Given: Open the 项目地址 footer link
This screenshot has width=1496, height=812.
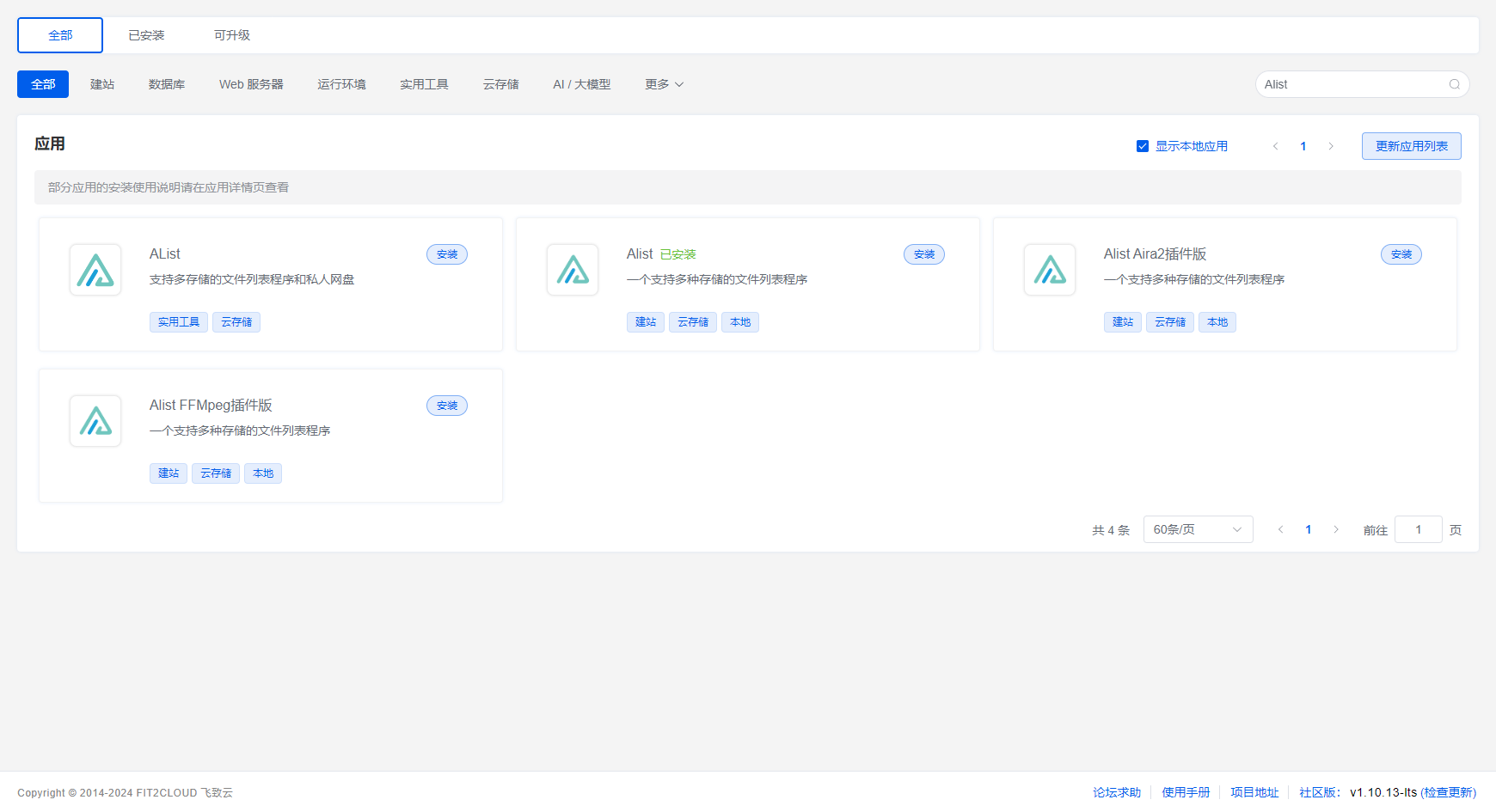Looking at the screenshot, I should point(1254,792).
